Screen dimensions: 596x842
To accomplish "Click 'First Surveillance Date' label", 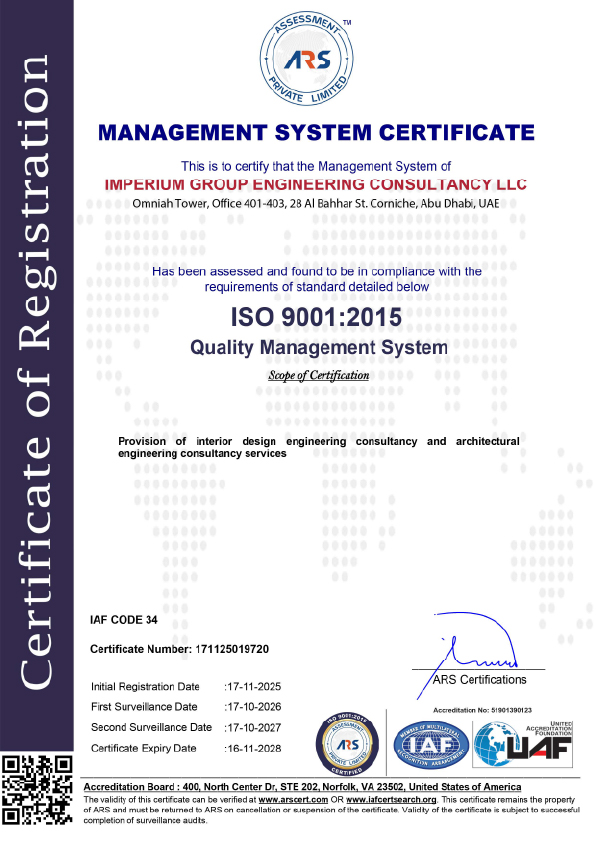I will (144, 707).
